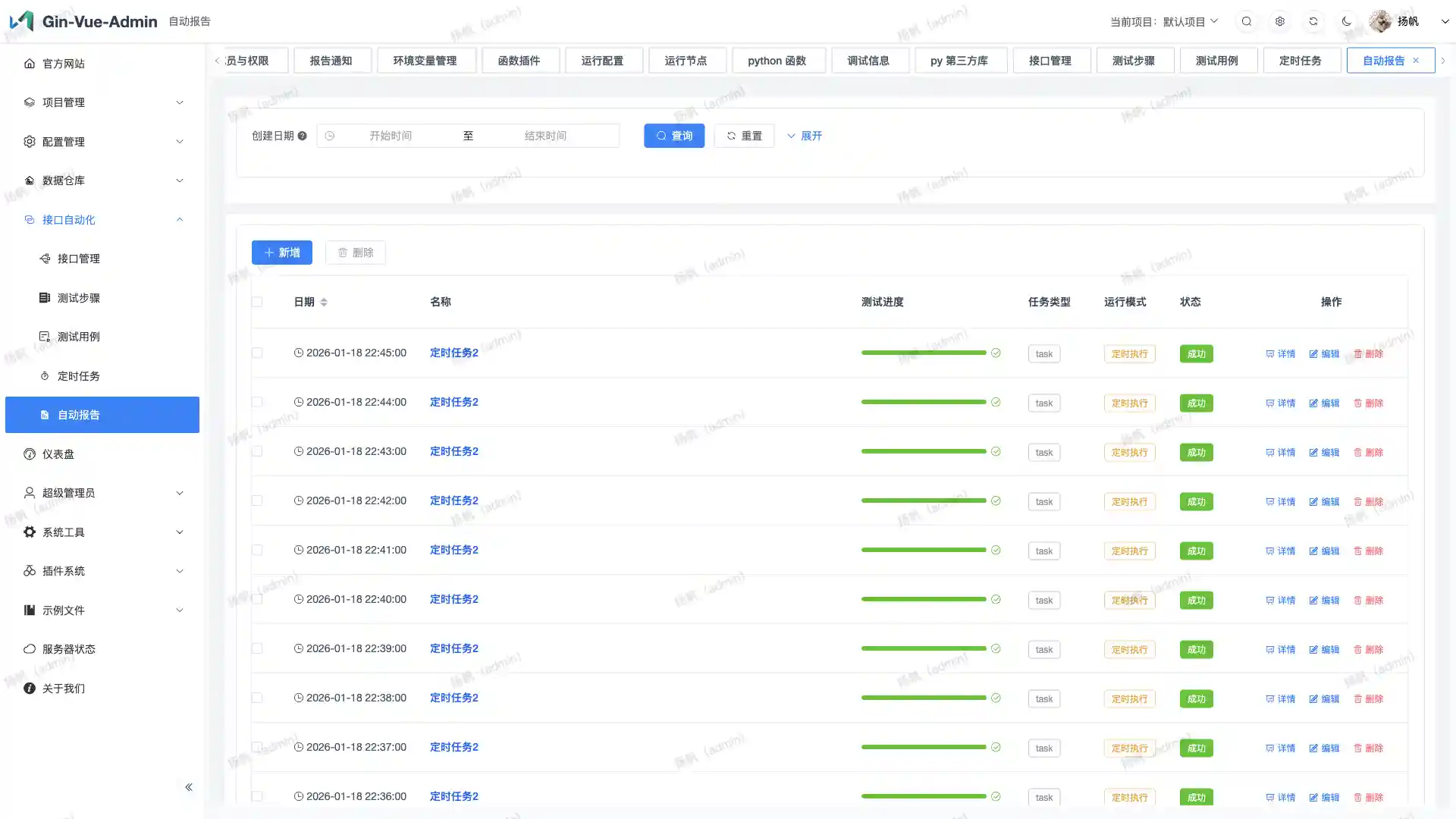Click the 新增 button
Viewport: 1456px width, 819px height.
pyautogui.click(x=281, y=253)
